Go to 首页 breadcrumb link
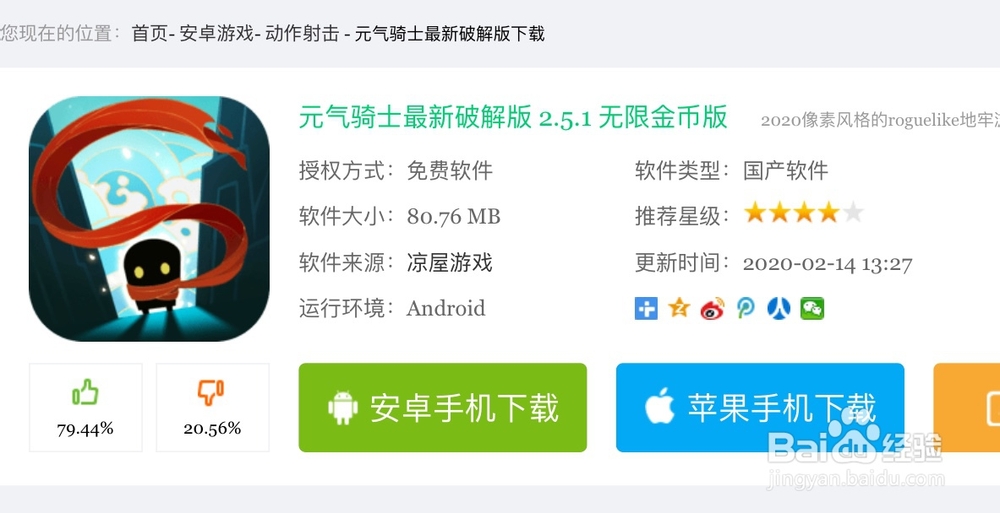The height and width of the screenshot is (513, 1000). [x=150, y=34]
